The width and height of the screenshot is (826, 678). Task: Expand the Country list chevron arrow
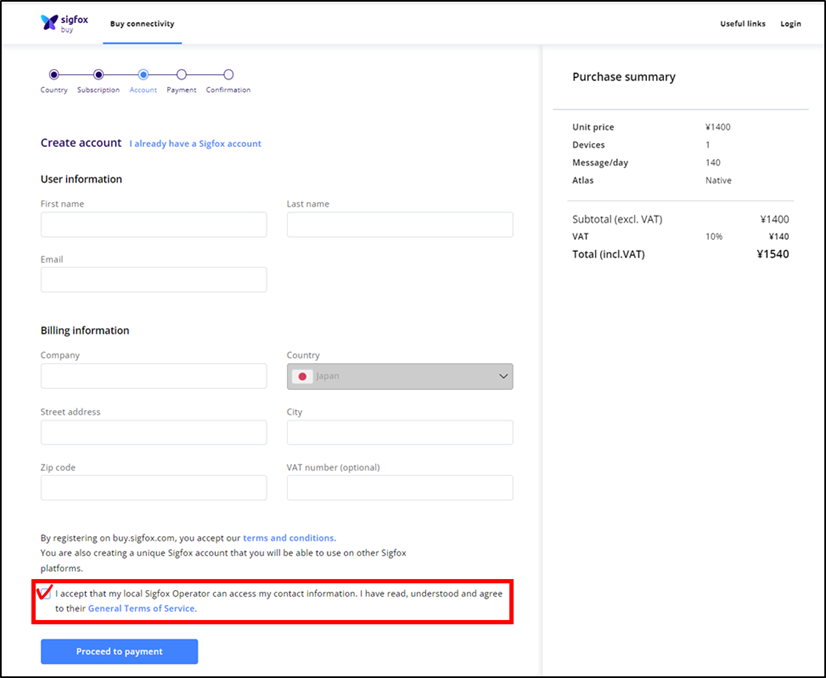[x=503, y=376]
